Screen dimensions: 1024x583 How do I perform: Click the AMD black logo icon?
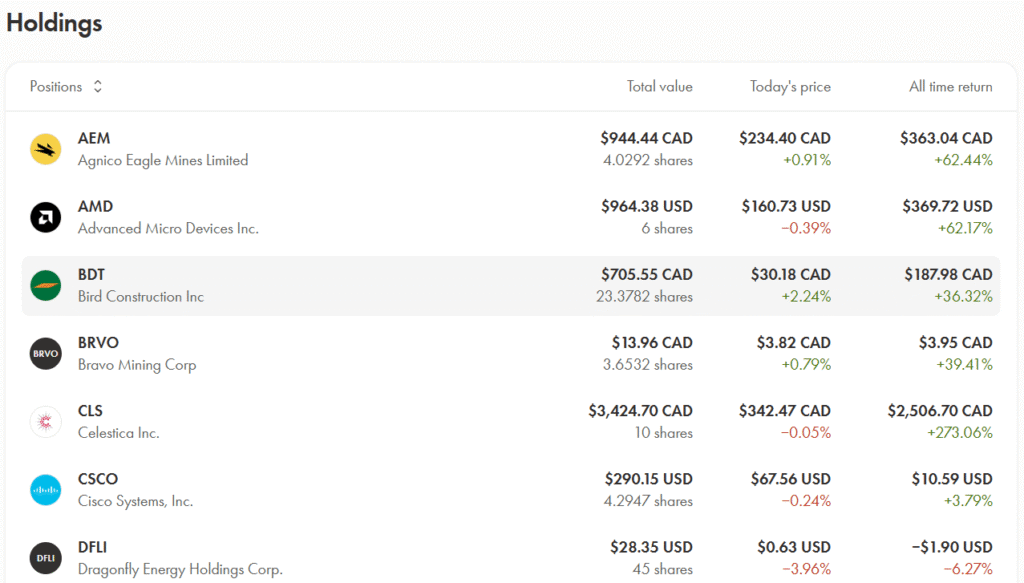(x=46, y=217)
